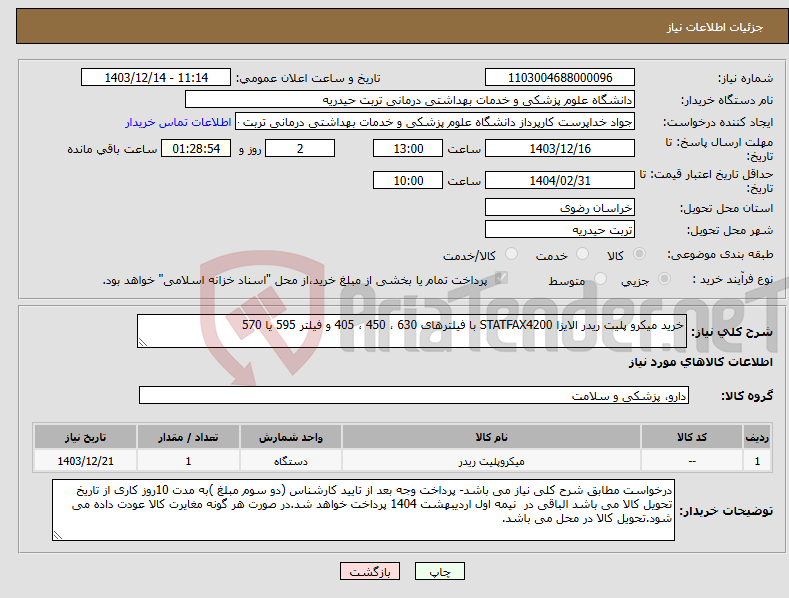Select the جزیی purchase type radio
The width and height of the screenshot is (789, 598).
coord(664,278)
